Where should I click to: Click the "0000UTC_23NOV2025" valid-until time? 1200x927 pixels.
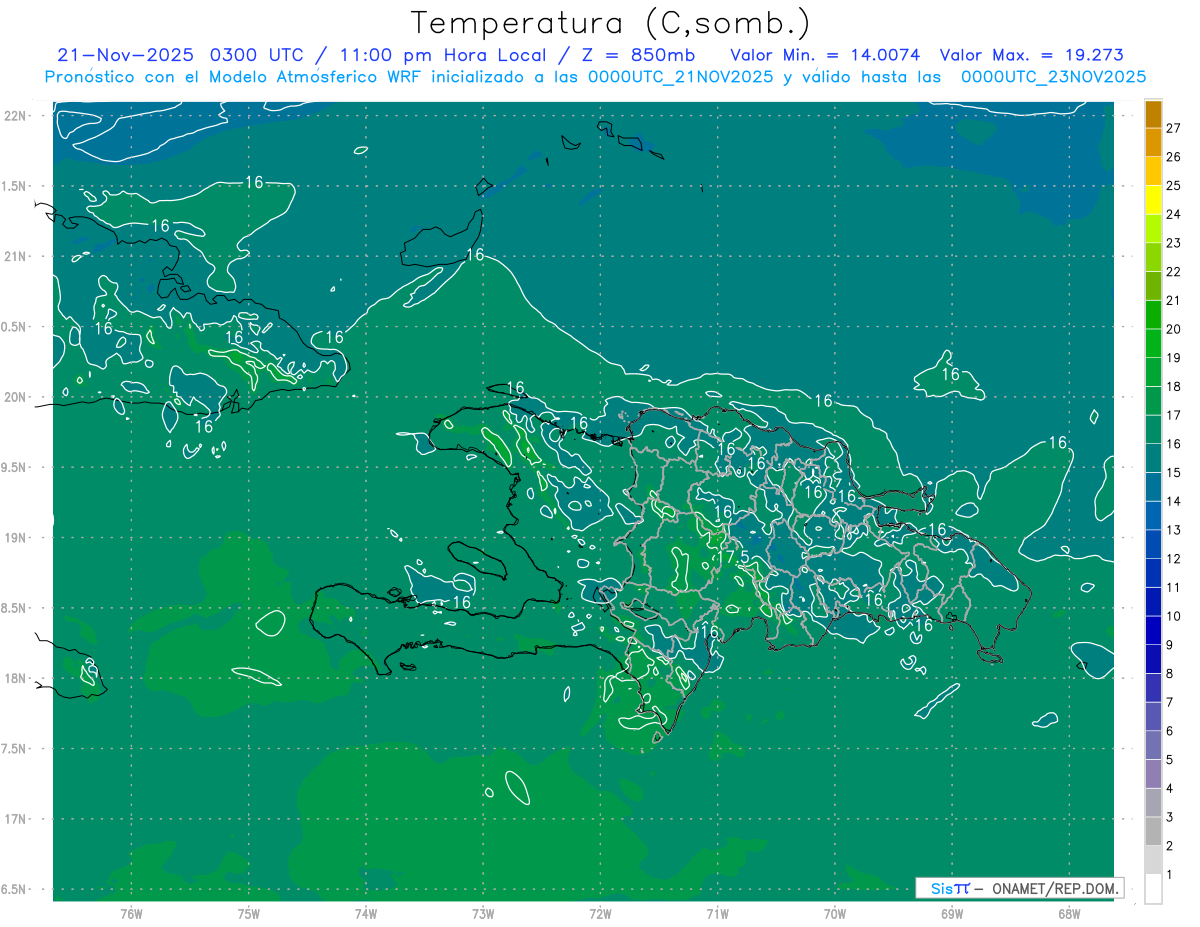click(x=1053, y=77)
